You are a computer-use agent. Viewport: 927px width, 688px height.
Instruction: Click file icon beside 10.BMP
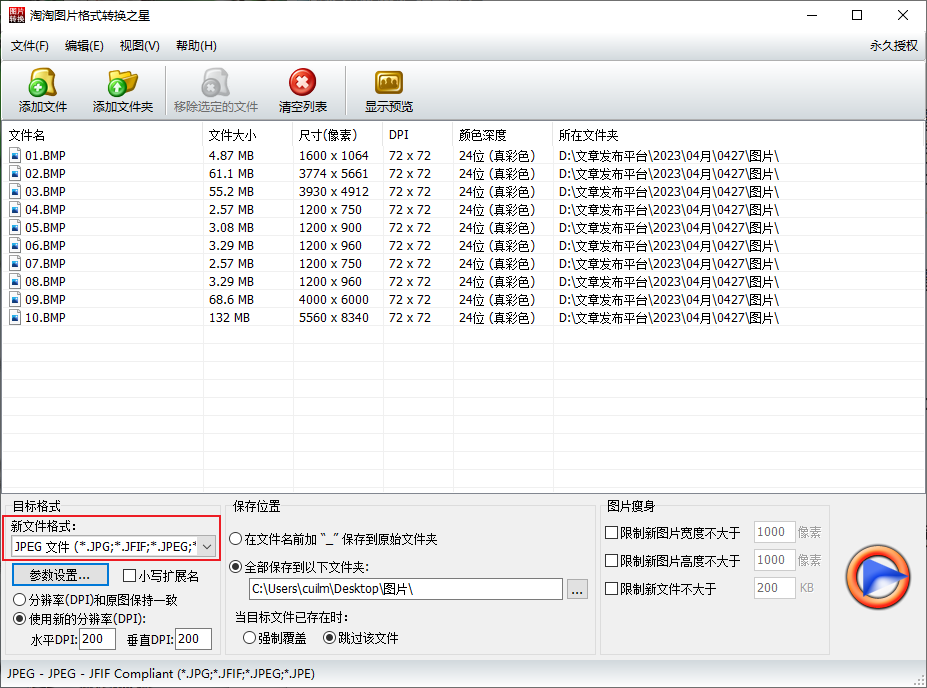[x=15, y=318]
